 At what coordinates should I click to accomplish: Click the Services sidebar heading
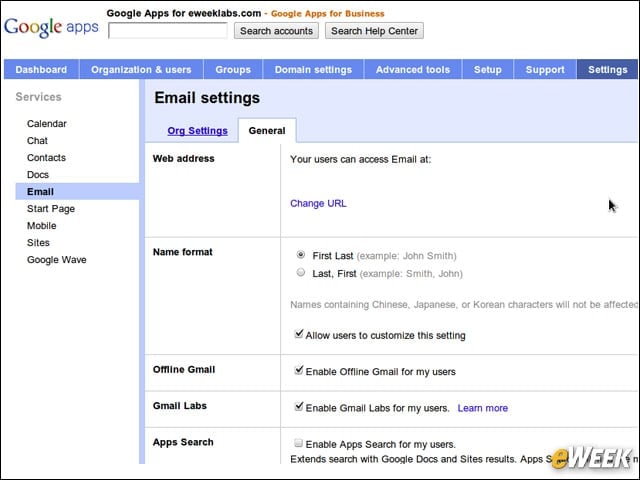[x=38, y=97]
